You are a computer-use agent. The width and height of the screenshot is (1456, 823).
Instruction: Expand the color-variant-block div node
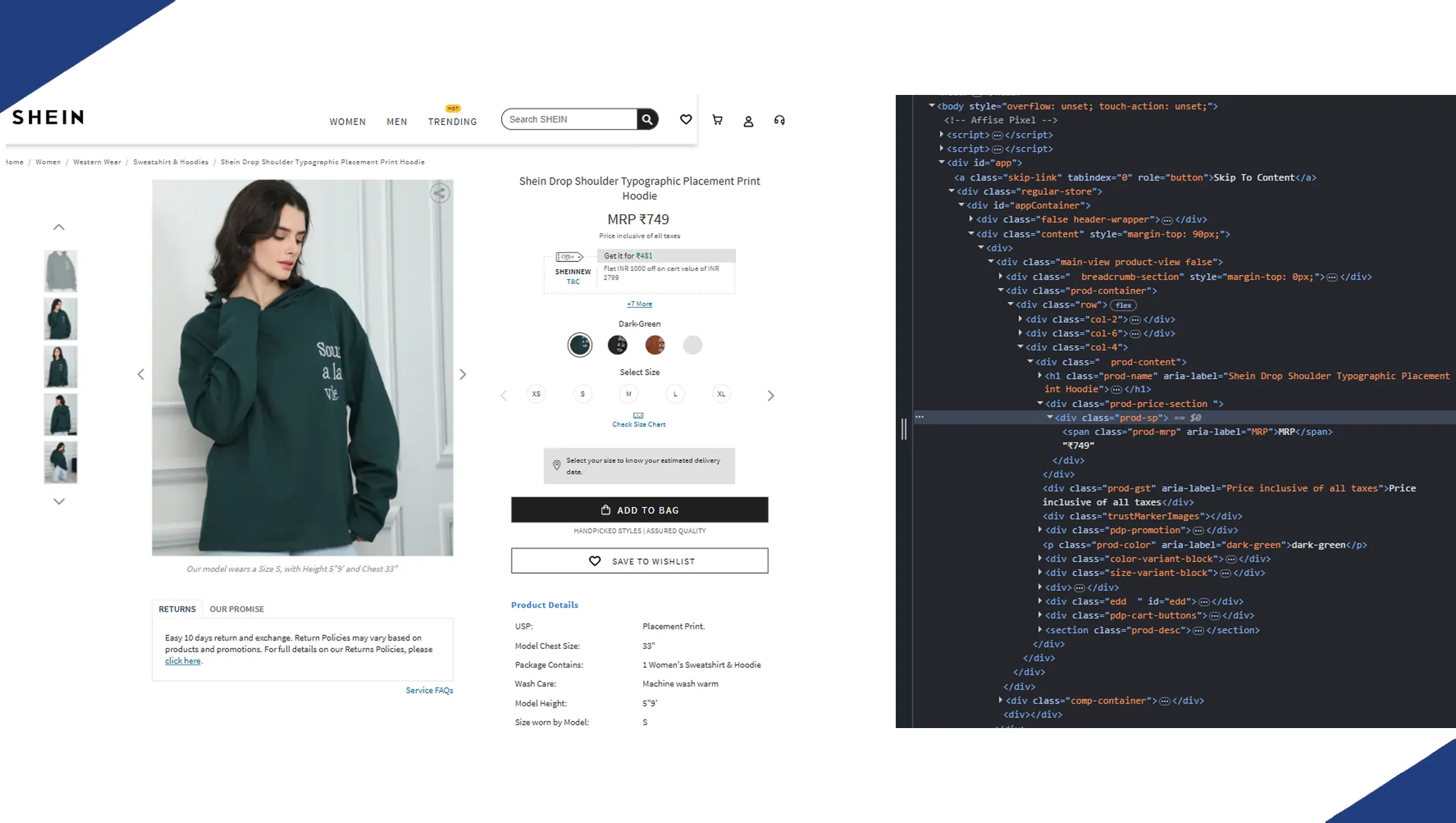(x=1040, y=558)
